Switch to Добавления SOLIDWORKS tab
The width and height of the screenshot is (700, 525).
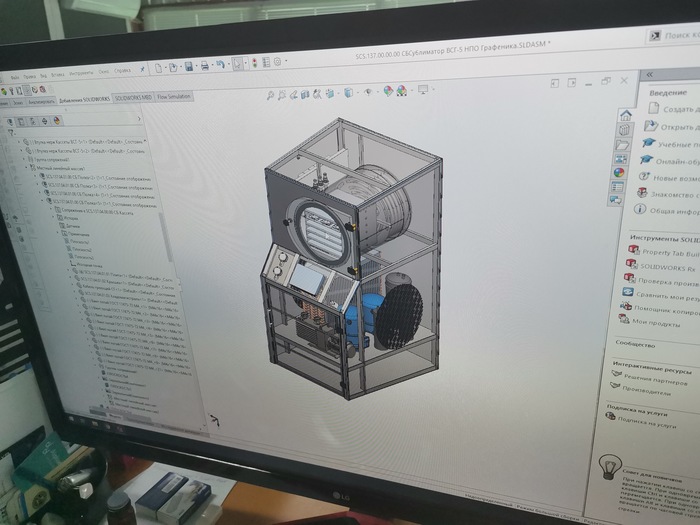click(84, 100)
